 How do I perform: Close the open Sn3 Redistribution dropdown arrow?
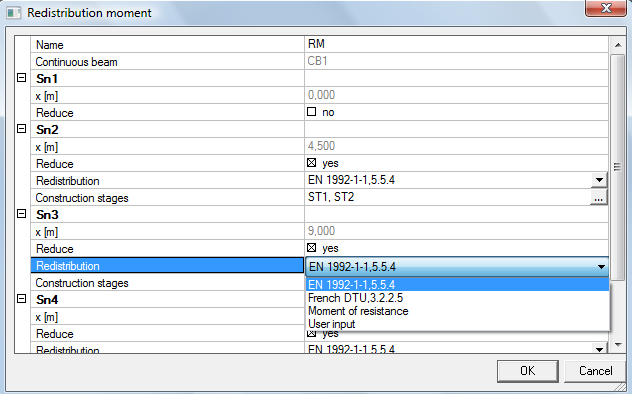601,267
